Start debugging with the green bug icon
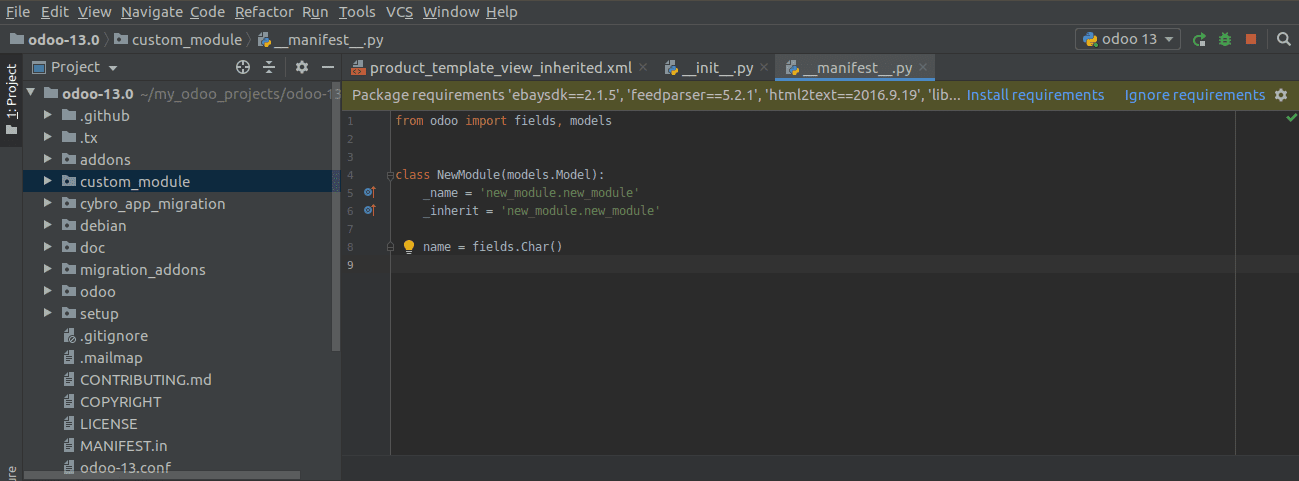The width and height of the screenshot is (1299, 481). (1225, 39)
